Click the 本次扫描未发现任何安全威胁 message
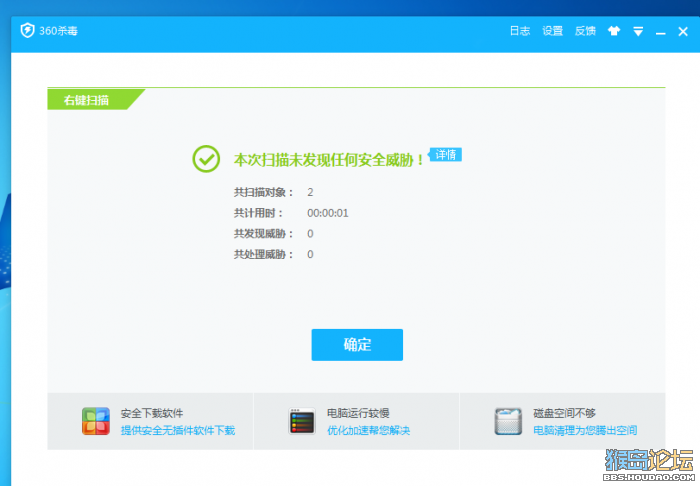Viewport: 700px width, 486px height. [329, 160]
